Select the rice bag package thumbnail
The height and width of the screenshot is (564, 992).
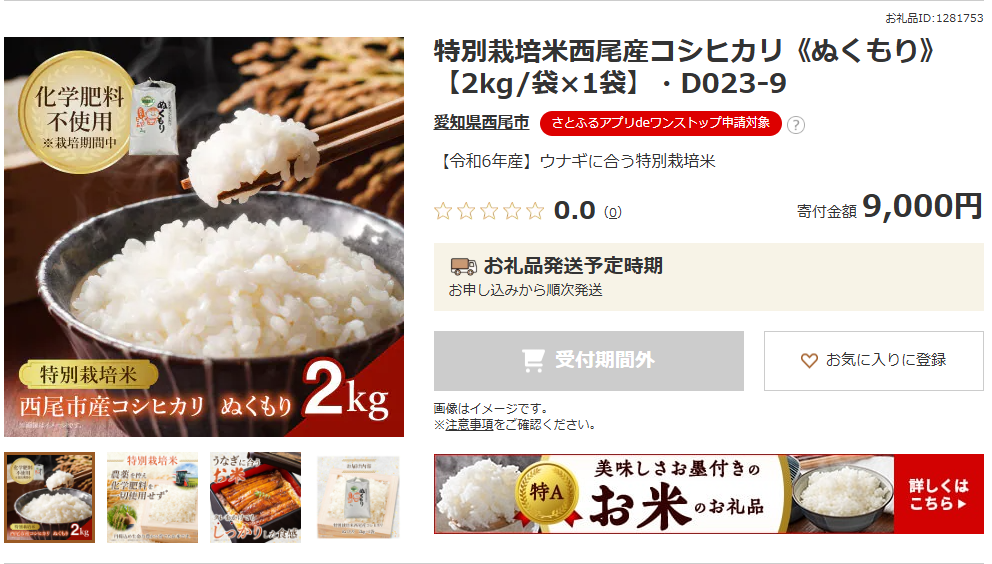tap(359, 498)
